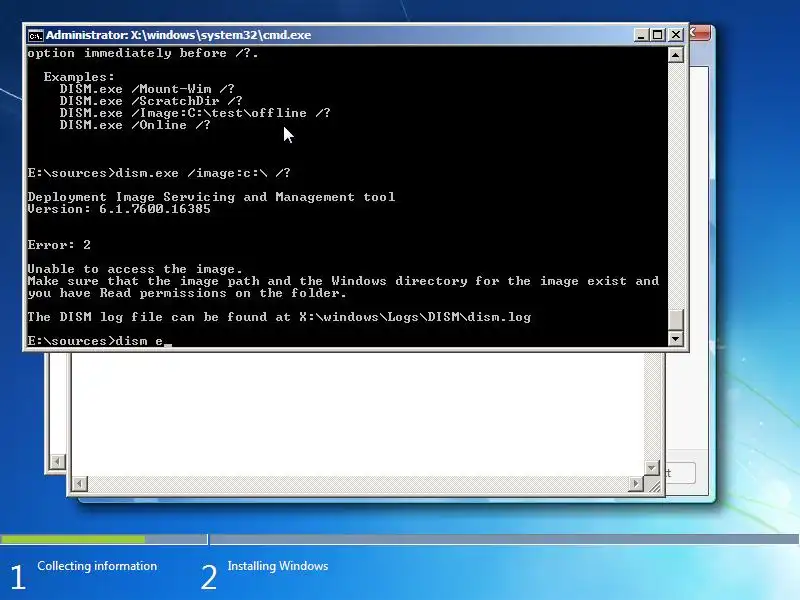Click the green setup progress bar
Screen dimensions: 800x600
[x=72, y=539]
